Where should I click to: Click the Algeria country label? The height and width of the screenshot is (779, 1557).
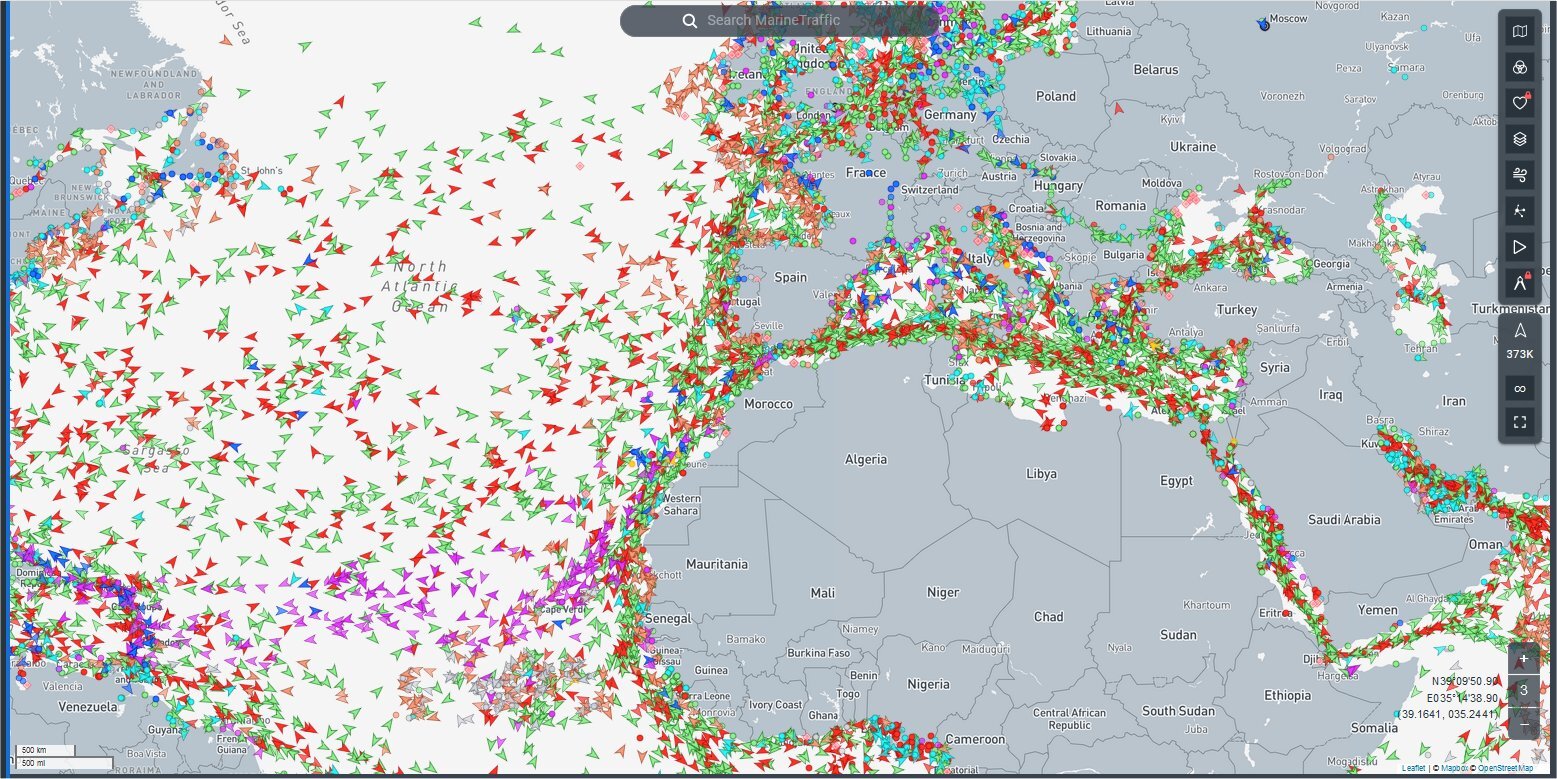[866, 459]
